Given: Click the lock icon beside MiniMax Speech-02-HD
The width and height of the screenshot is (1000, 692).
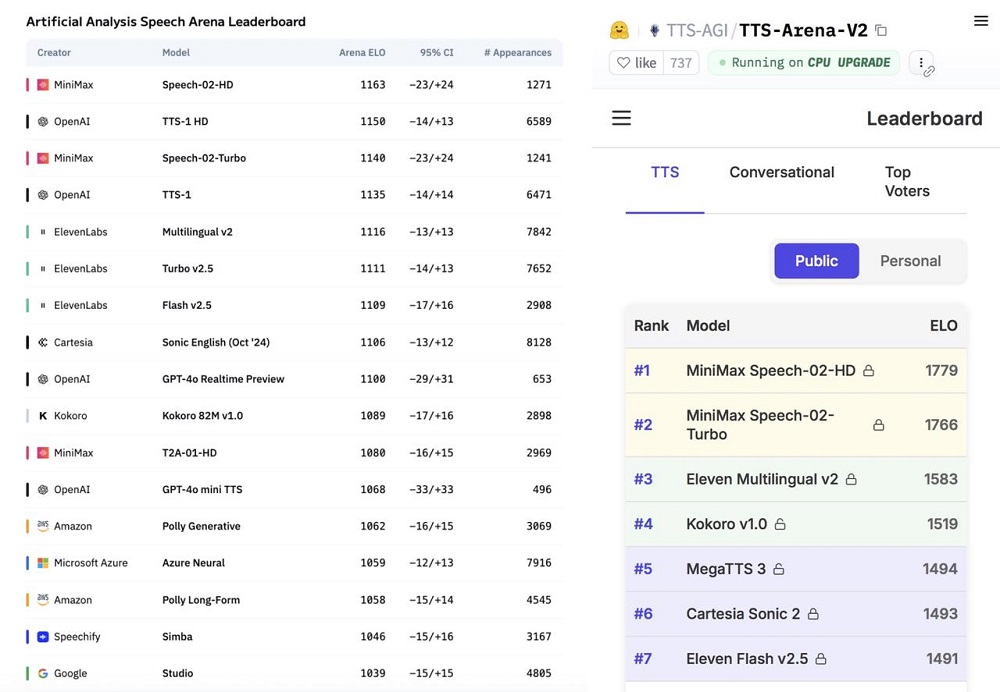Looking at the screenshot, I should click(869, 371).
